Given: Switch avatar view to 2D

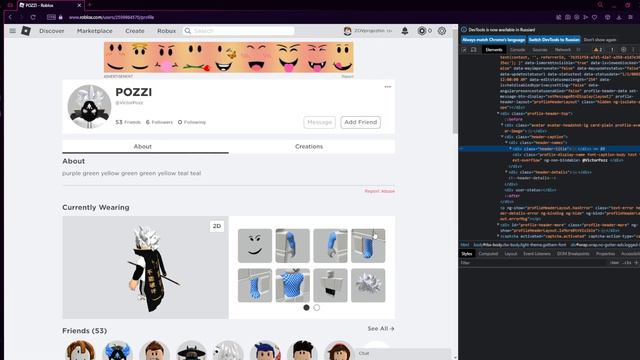Looking at the screenshot, I should pos(217,226).
